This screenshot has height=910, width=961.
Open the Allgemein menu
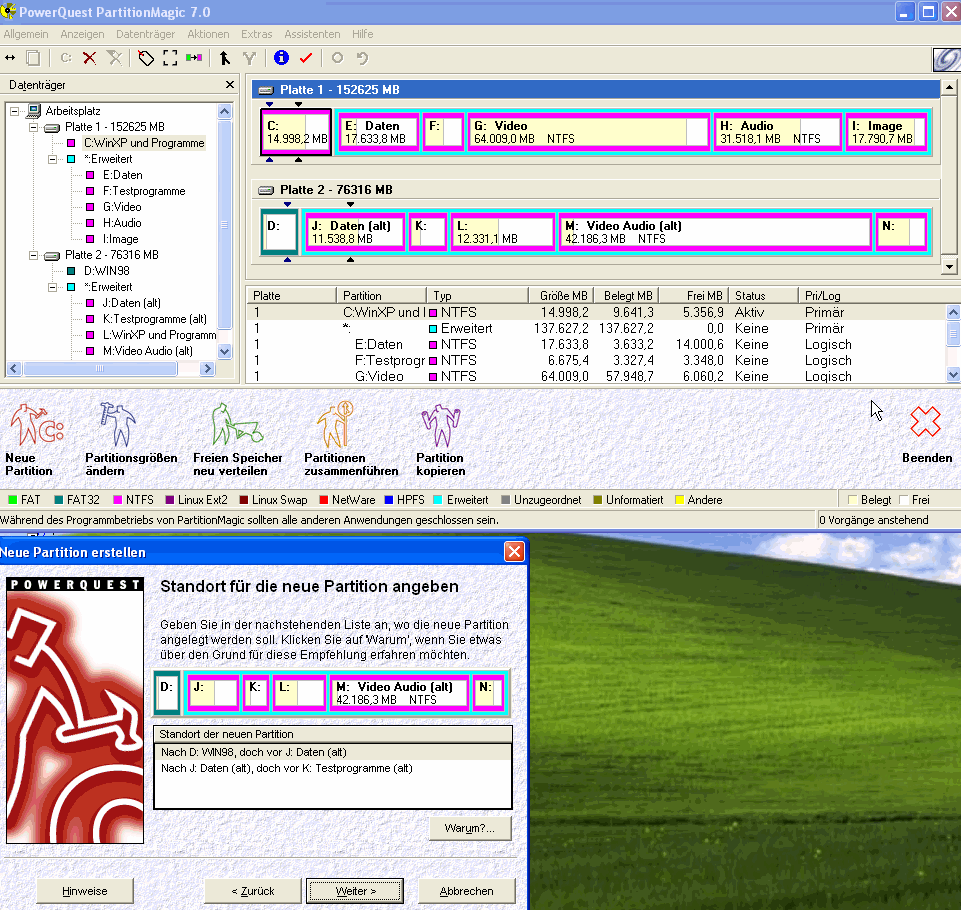pyautogui.click(x=26, y=34)
